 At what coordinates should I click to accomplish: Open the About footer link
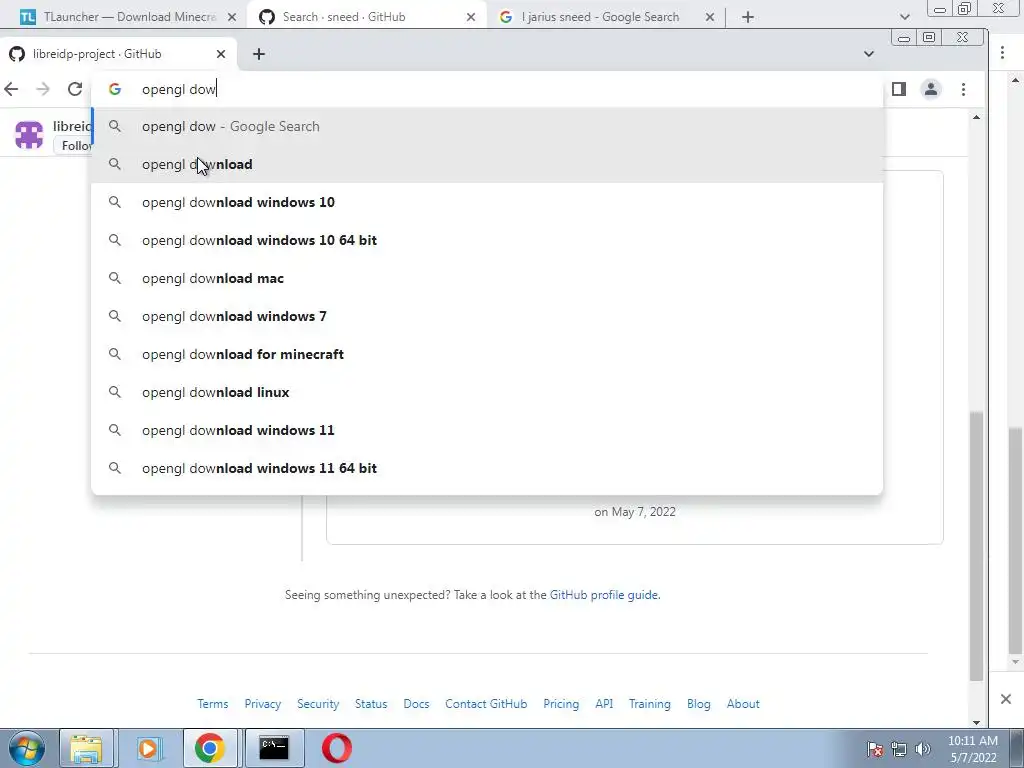click(743, 704)
